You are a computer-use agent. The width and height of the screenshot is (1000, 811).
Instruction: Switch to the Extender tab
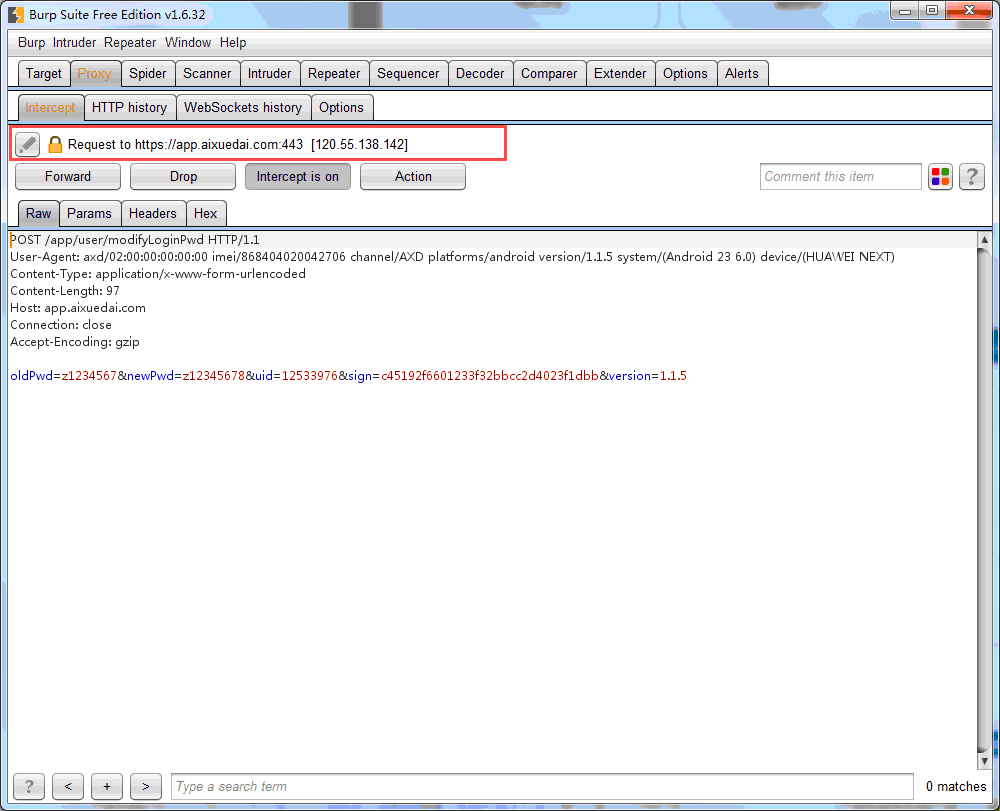point(620,73)
